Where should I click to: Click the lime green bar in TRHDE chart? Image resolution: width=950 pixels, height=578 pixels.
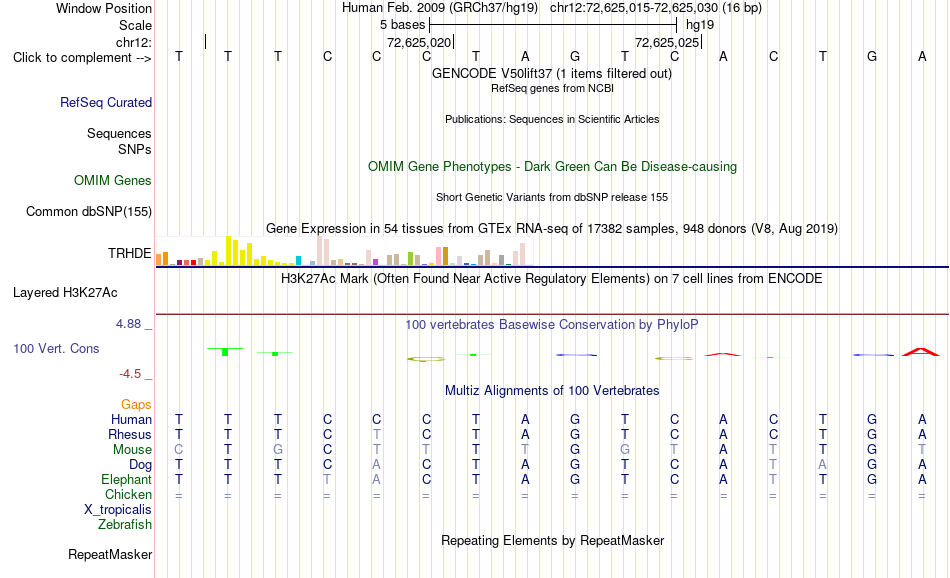point(410,259)
